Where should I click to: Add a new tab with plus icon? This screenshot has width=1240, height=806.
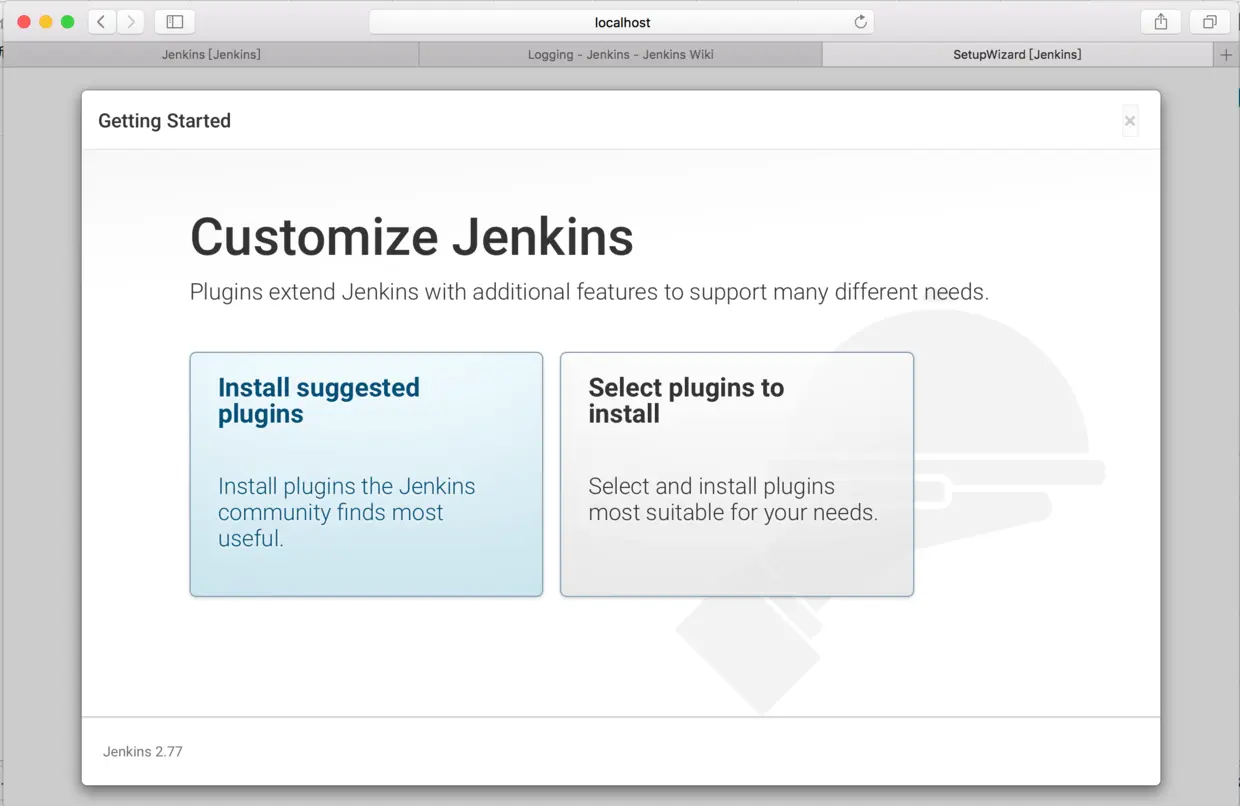[1226, 55]
